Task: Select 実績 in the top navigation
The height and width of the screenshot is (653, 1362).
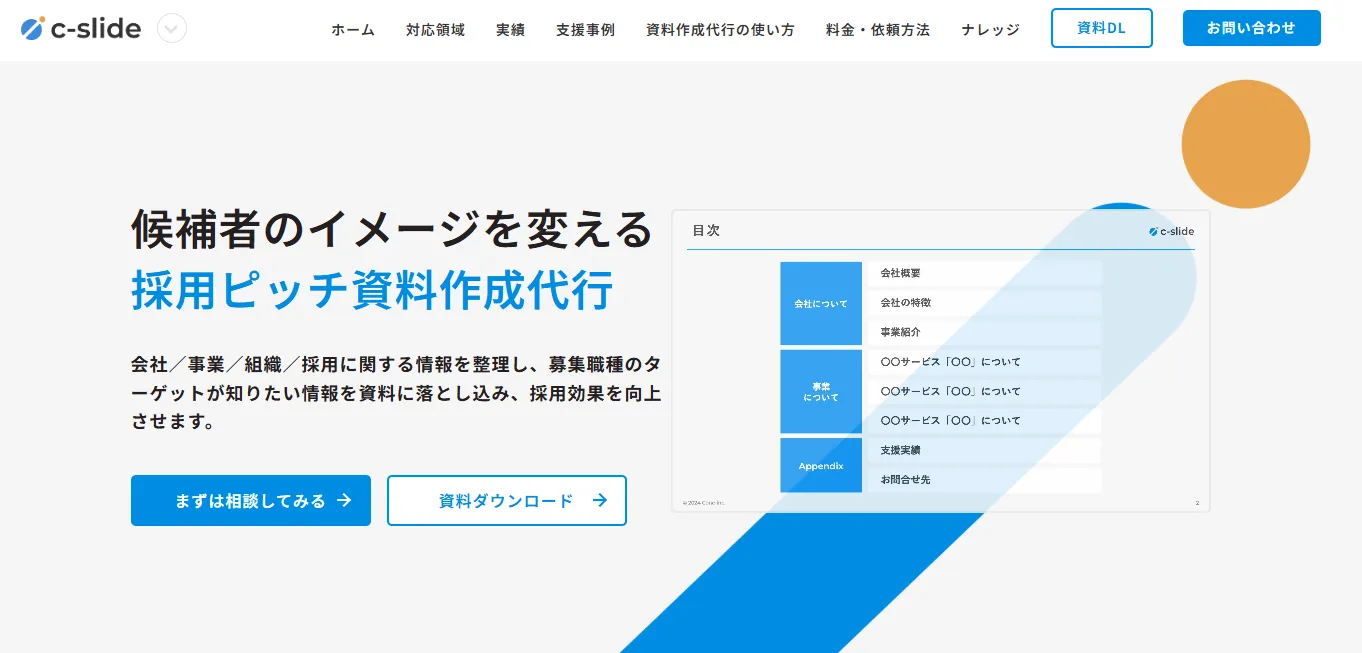Action: coord(510,30)
